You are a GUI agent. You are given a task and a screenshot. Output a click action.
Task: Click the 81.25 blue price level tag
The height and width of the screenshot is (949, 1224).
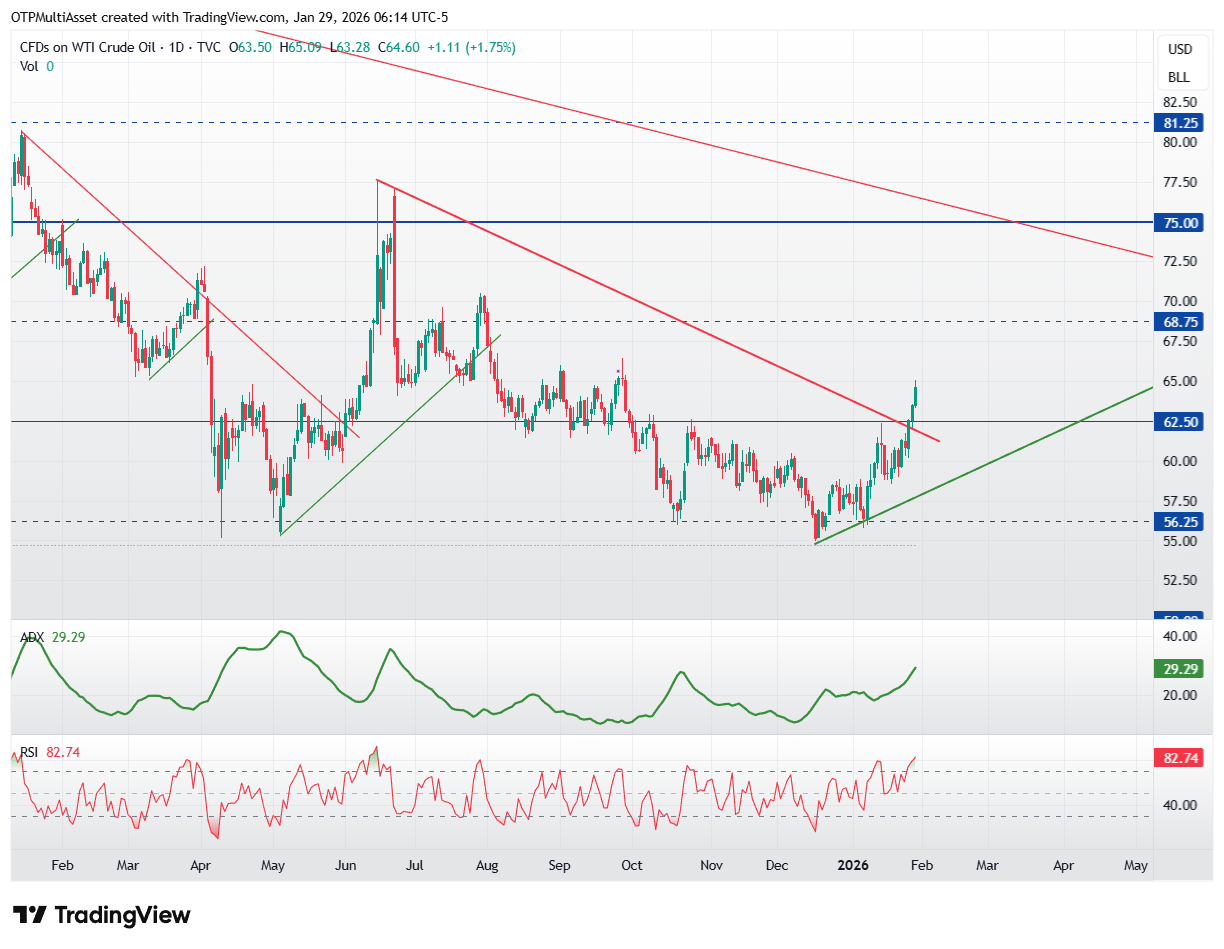[1181, 123]
